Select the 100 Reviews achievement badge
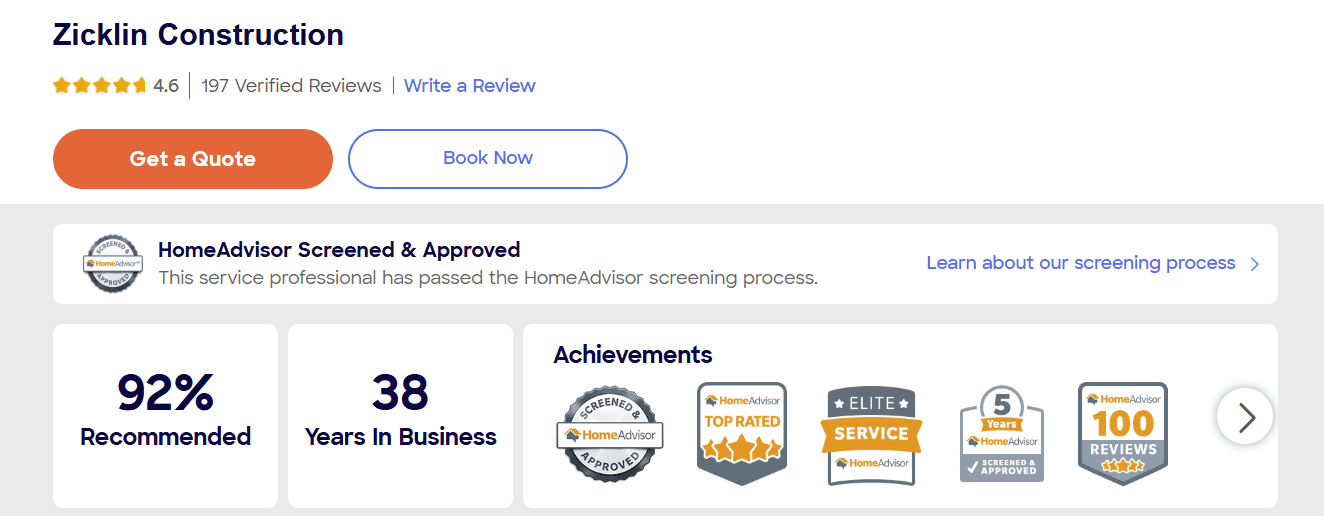The width and height of the screenshot is (1324, 516). pos(1123,434)
